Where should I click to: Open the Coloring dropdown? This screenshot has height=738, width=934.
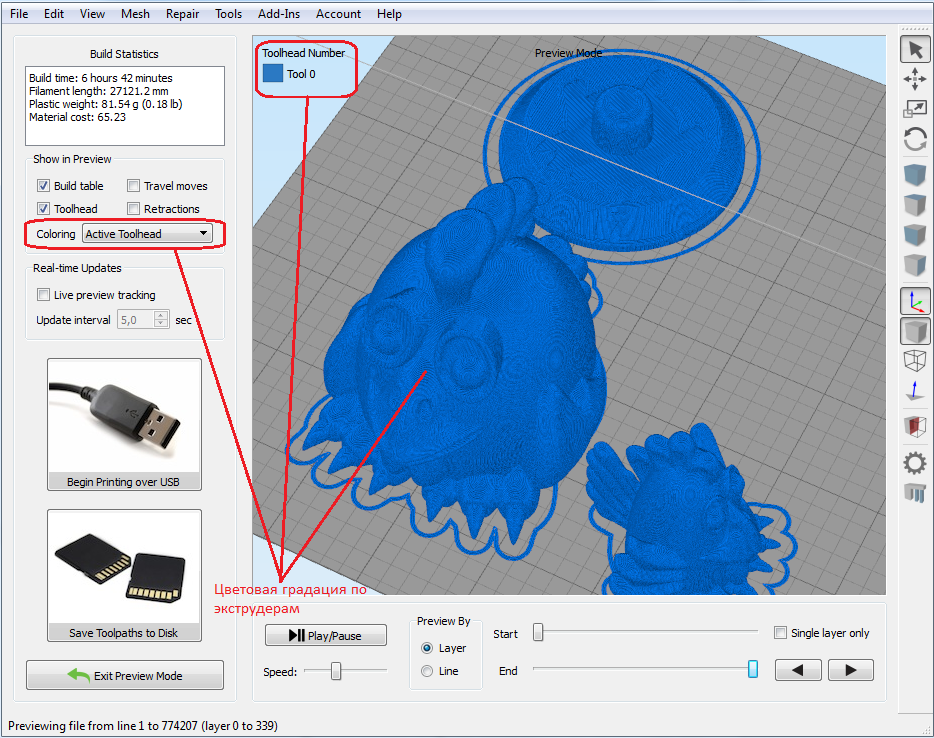148,233
